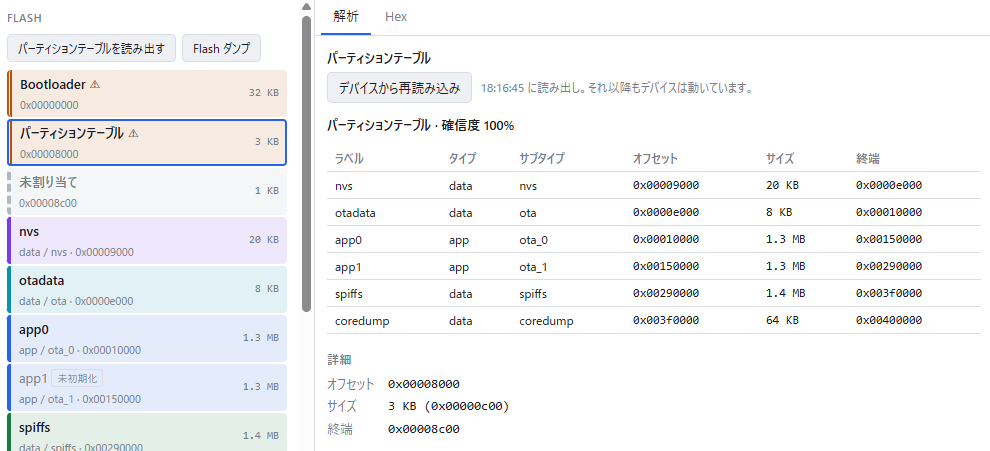Click the coredump row in partition table

click(653, 320)
